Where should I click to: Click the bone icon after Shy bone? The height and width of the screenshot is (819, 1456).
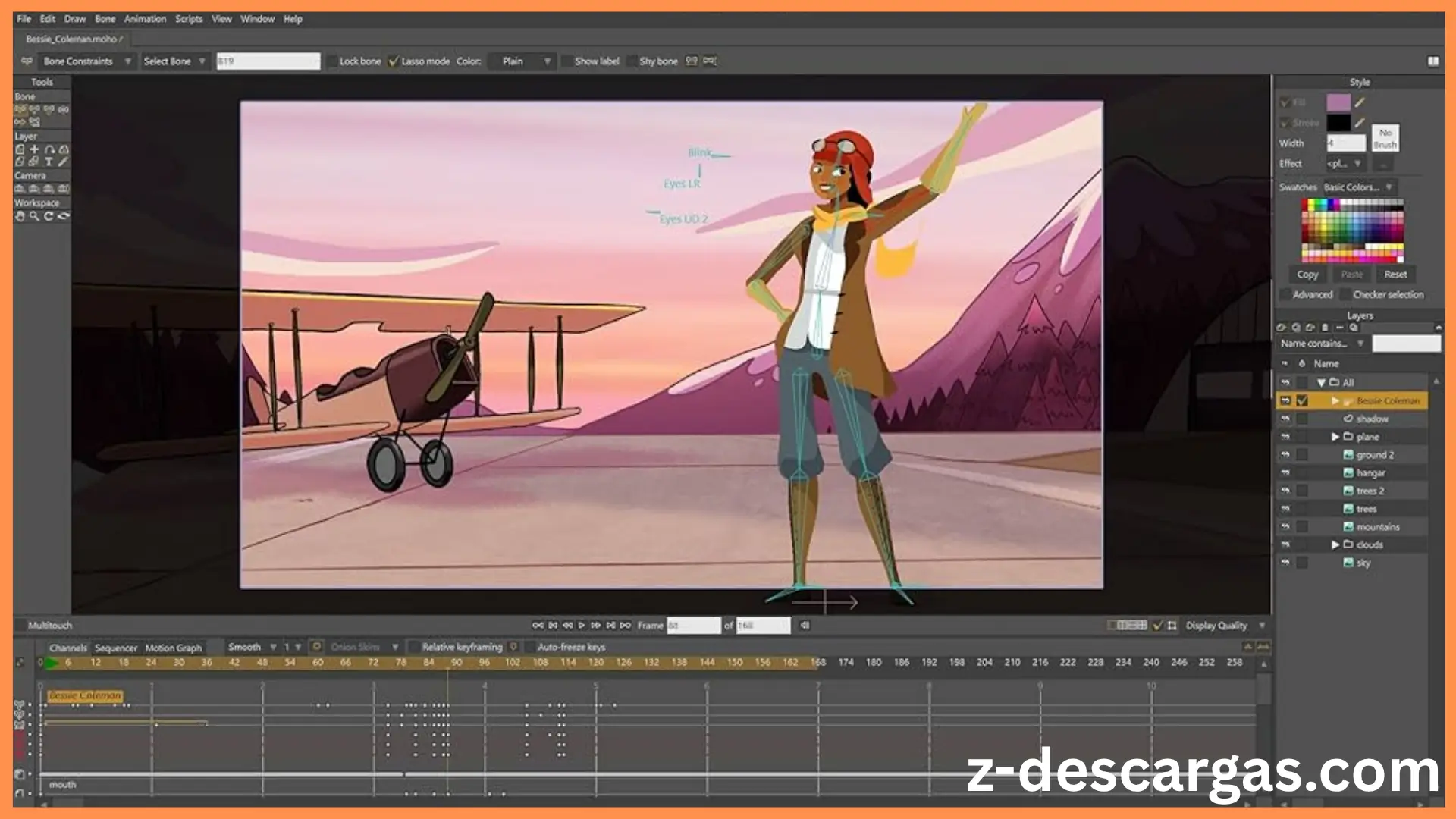click(x=692, y=61)
